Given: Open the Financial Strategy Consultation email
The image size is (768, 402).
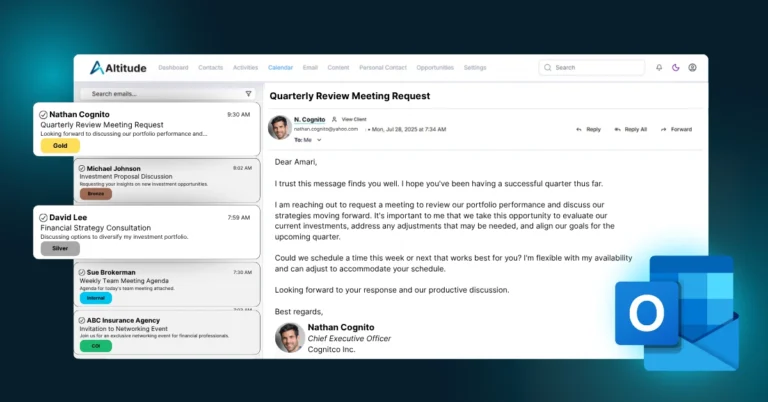Looking at the screenshot, I should 147,233.
